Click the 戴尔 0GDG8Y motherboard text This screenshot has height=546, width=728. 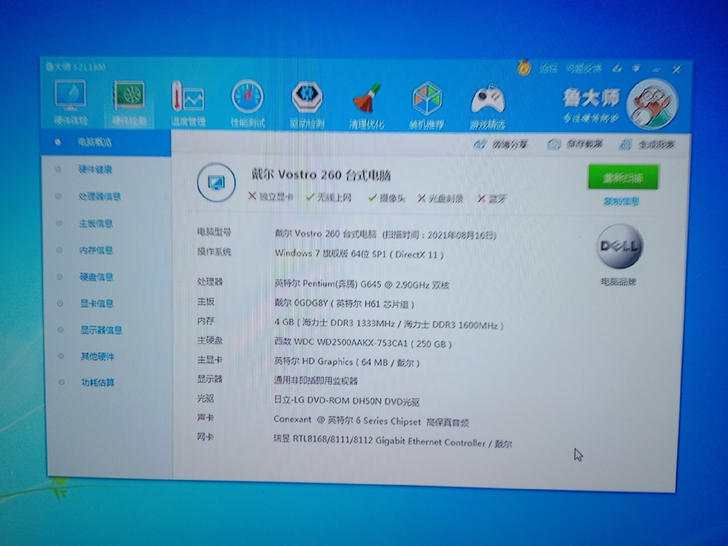pyautogui.click(x=344, y=304)
